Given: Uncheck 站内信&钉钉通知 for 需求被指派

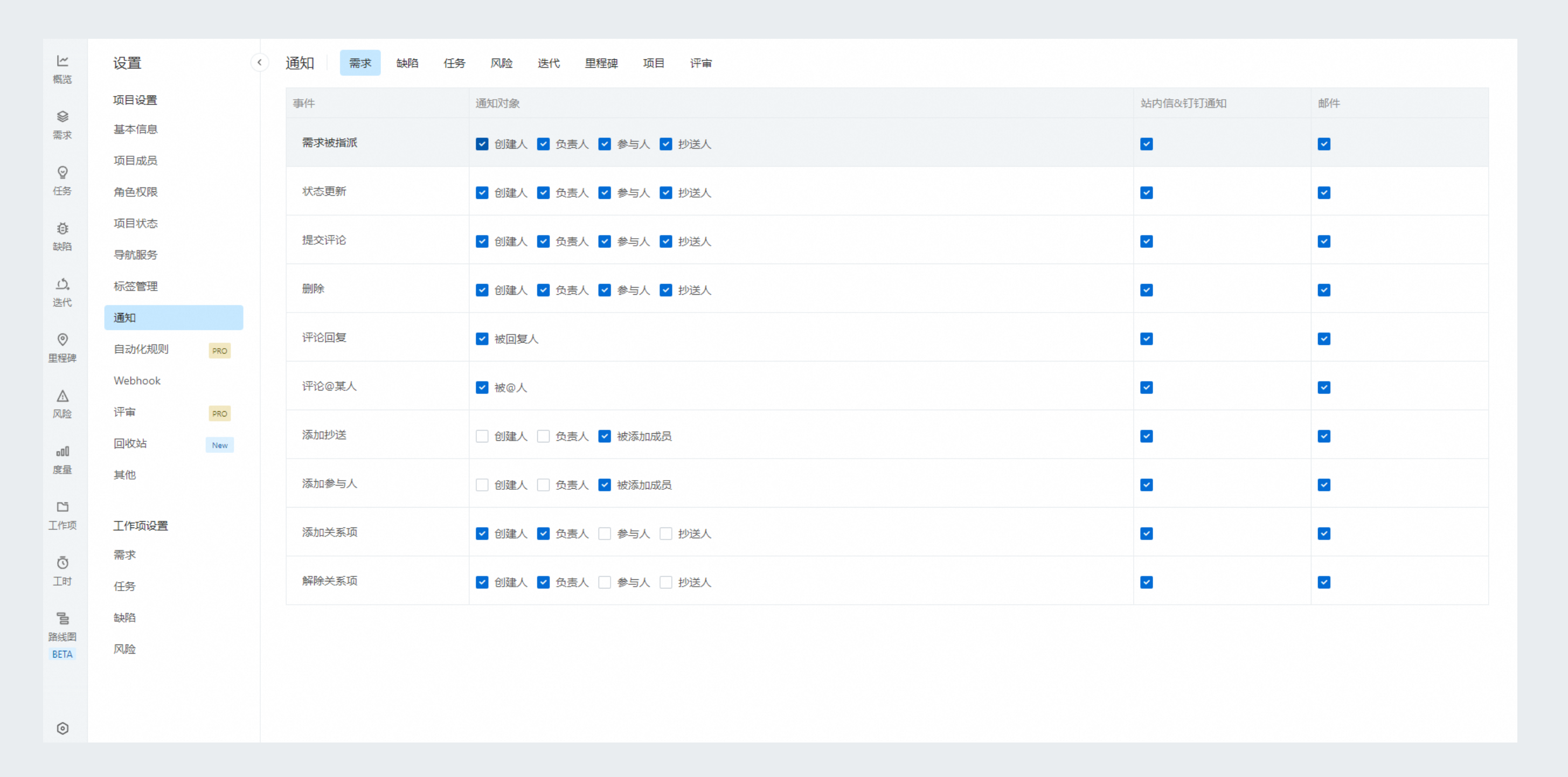Looking at the screenshot, I should tap(1147, 144).
